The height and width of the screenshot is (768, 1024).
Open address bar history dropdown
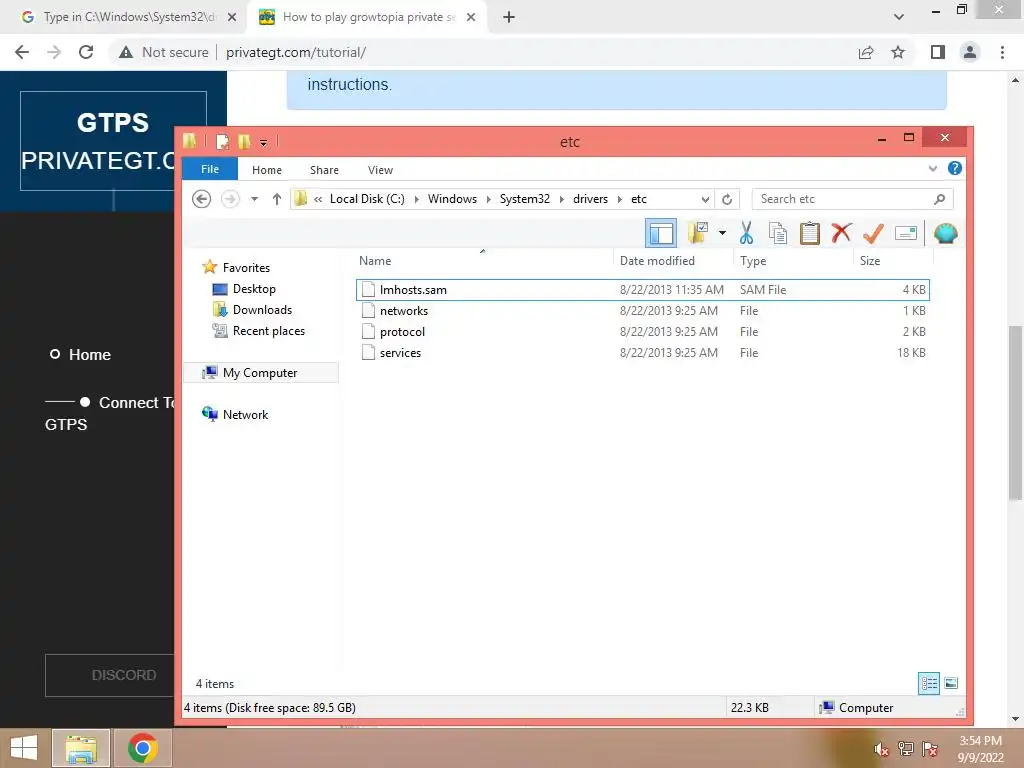[705, 199]
